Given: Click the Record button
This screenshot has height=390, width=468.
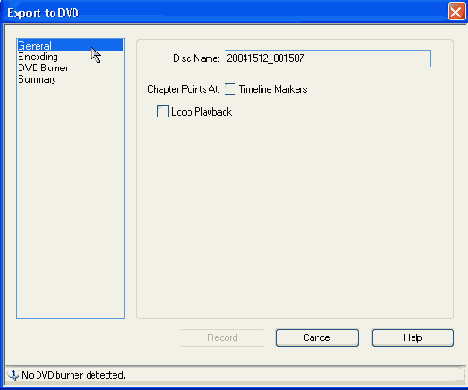Looking at the screenshot, I should 222,338.
